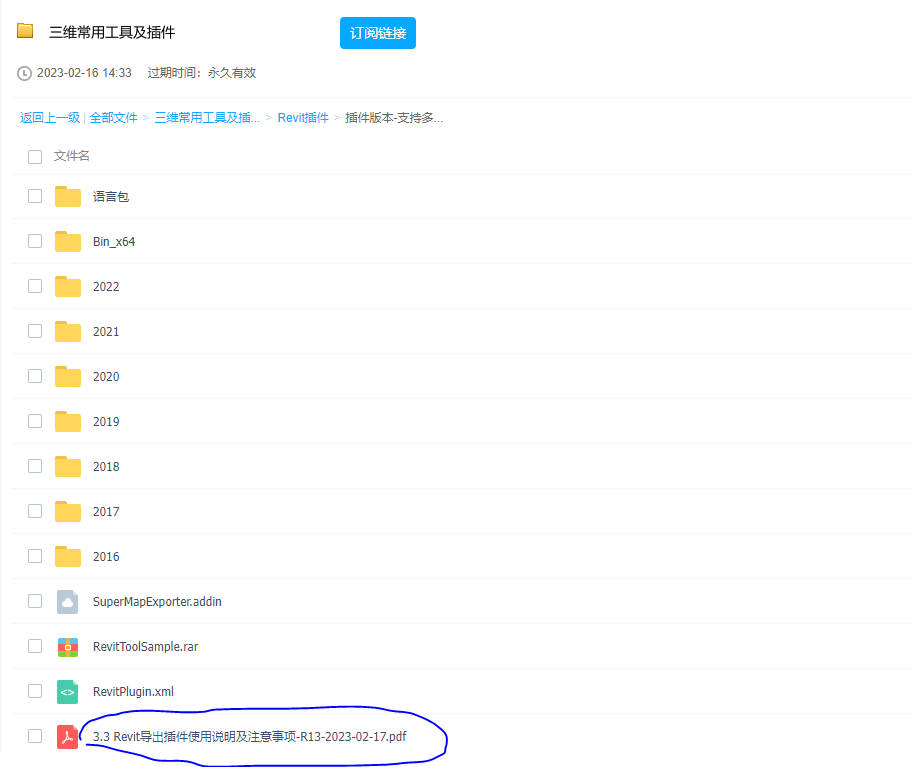Click the RevitPlugin.xml code file icon
This screenshot has height=767, width=913.
(68, 692)
